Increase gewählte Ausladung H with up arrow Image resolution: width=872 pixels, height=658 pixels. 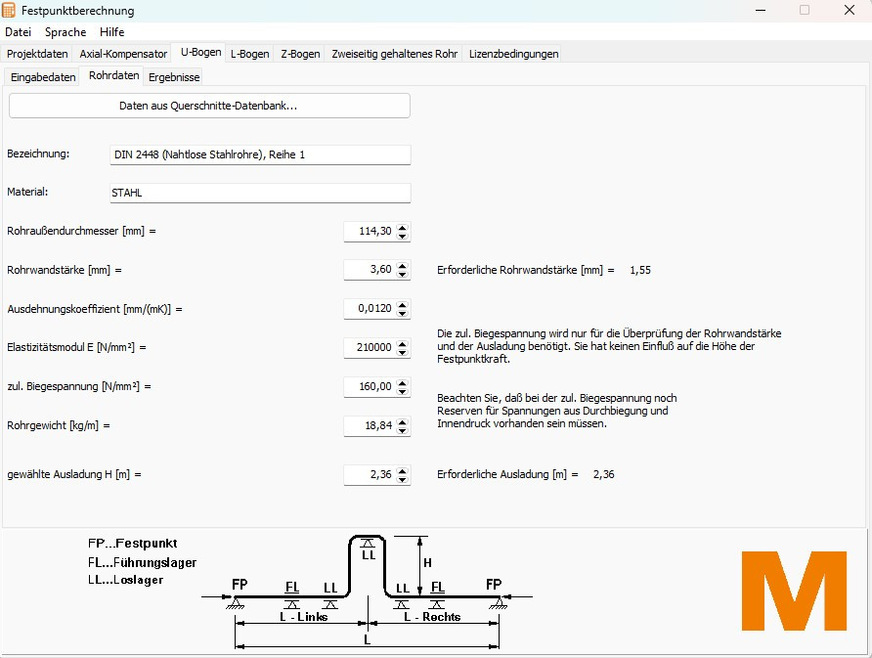(x=403, y=471)
